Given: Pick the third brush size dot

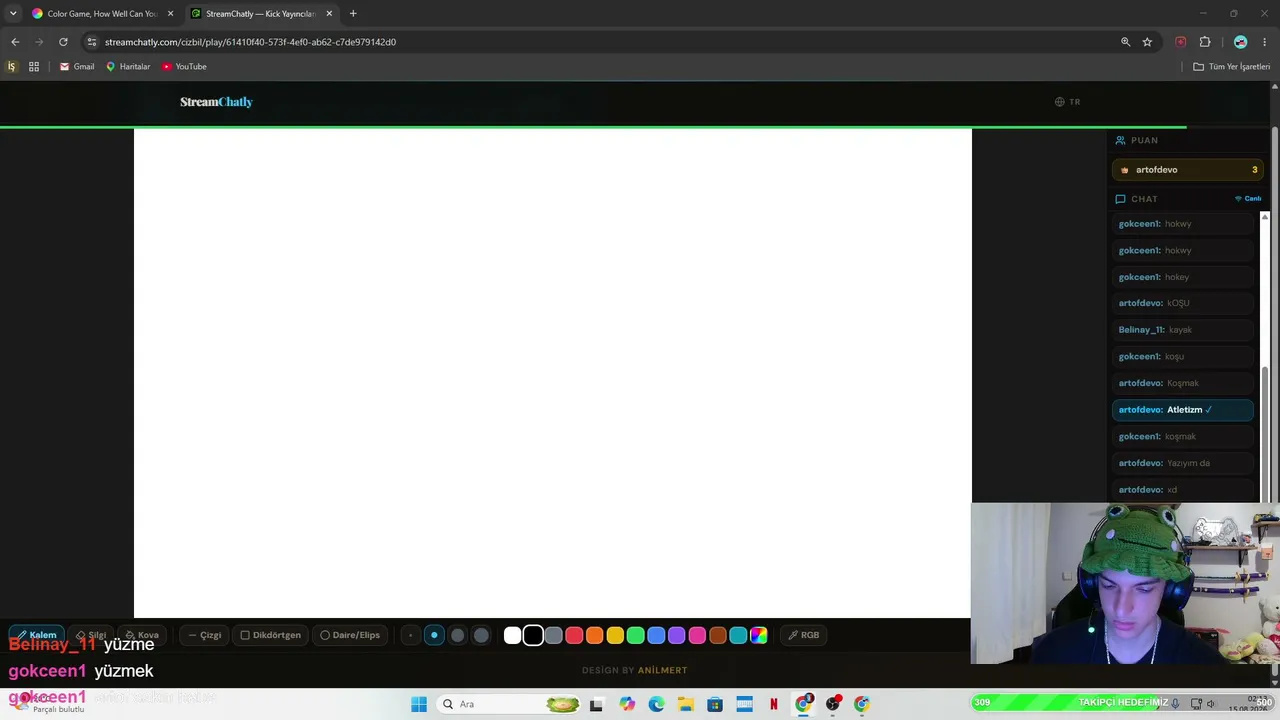Looking at the screenshot, I should 458,635.
